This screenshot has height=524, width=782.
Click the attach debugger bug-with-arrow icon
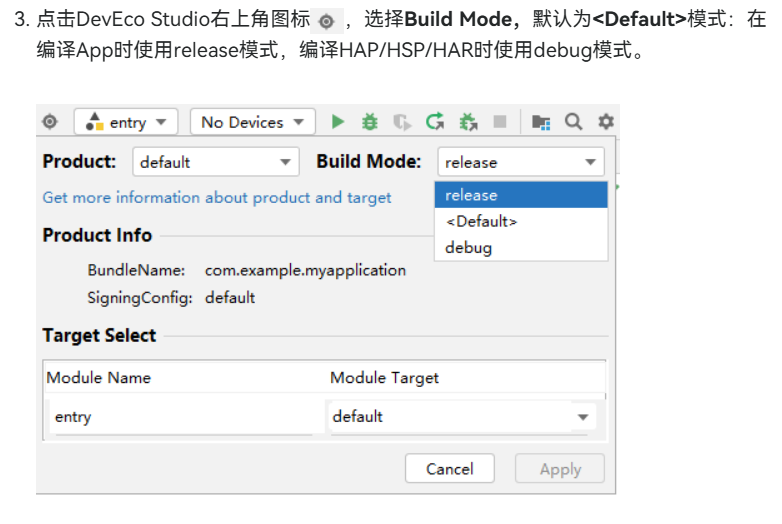click(468, 122)
